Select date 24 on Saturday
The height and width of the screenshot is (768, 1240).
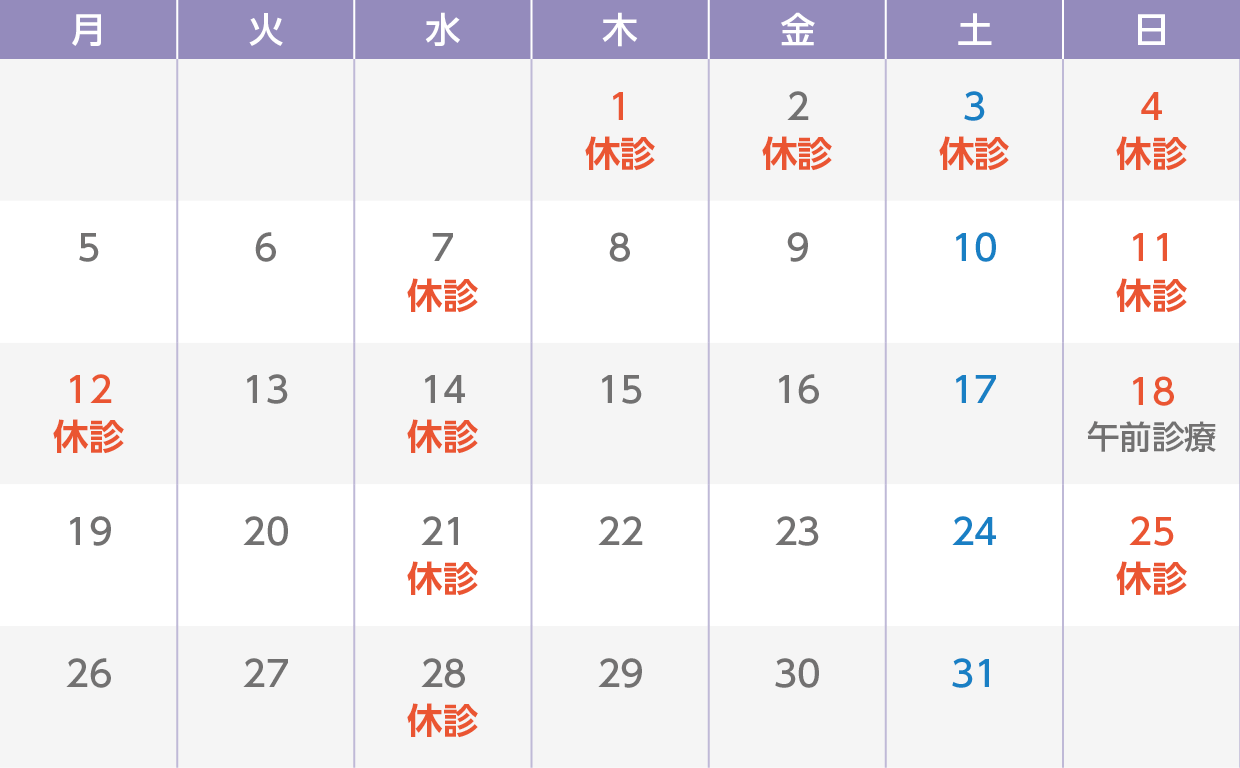(x=974, y=532)
